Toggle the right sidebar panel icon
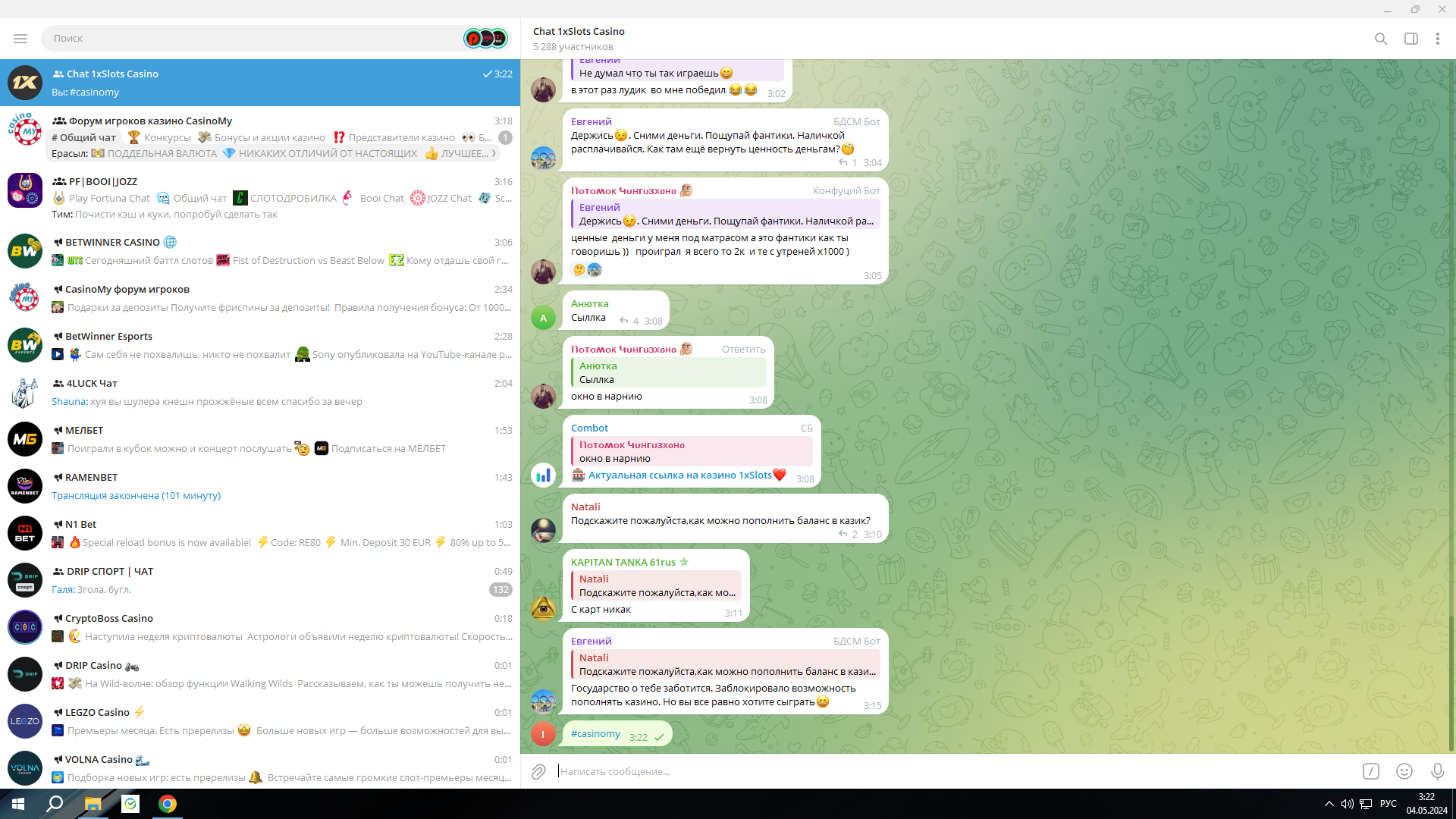1456x819 pixels. pos(1410,39)
